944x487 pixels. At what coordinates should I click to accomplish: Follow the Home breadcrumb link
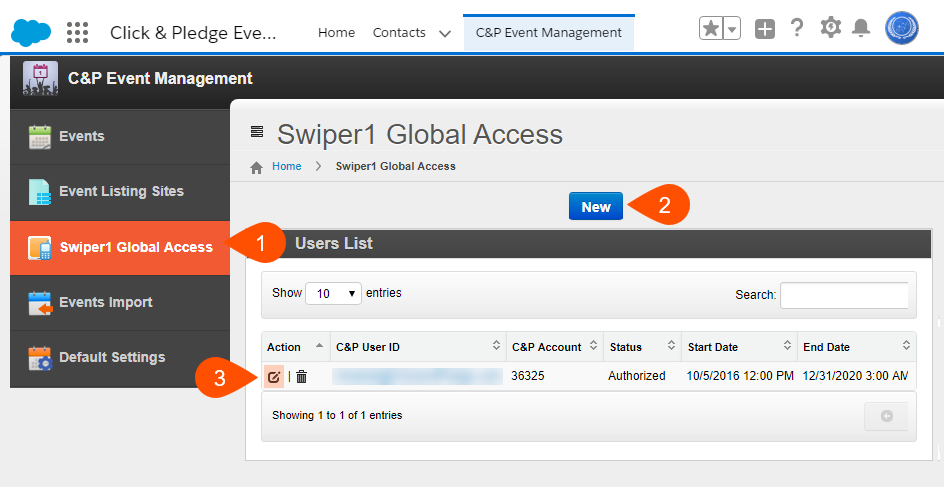coord(287,166)
